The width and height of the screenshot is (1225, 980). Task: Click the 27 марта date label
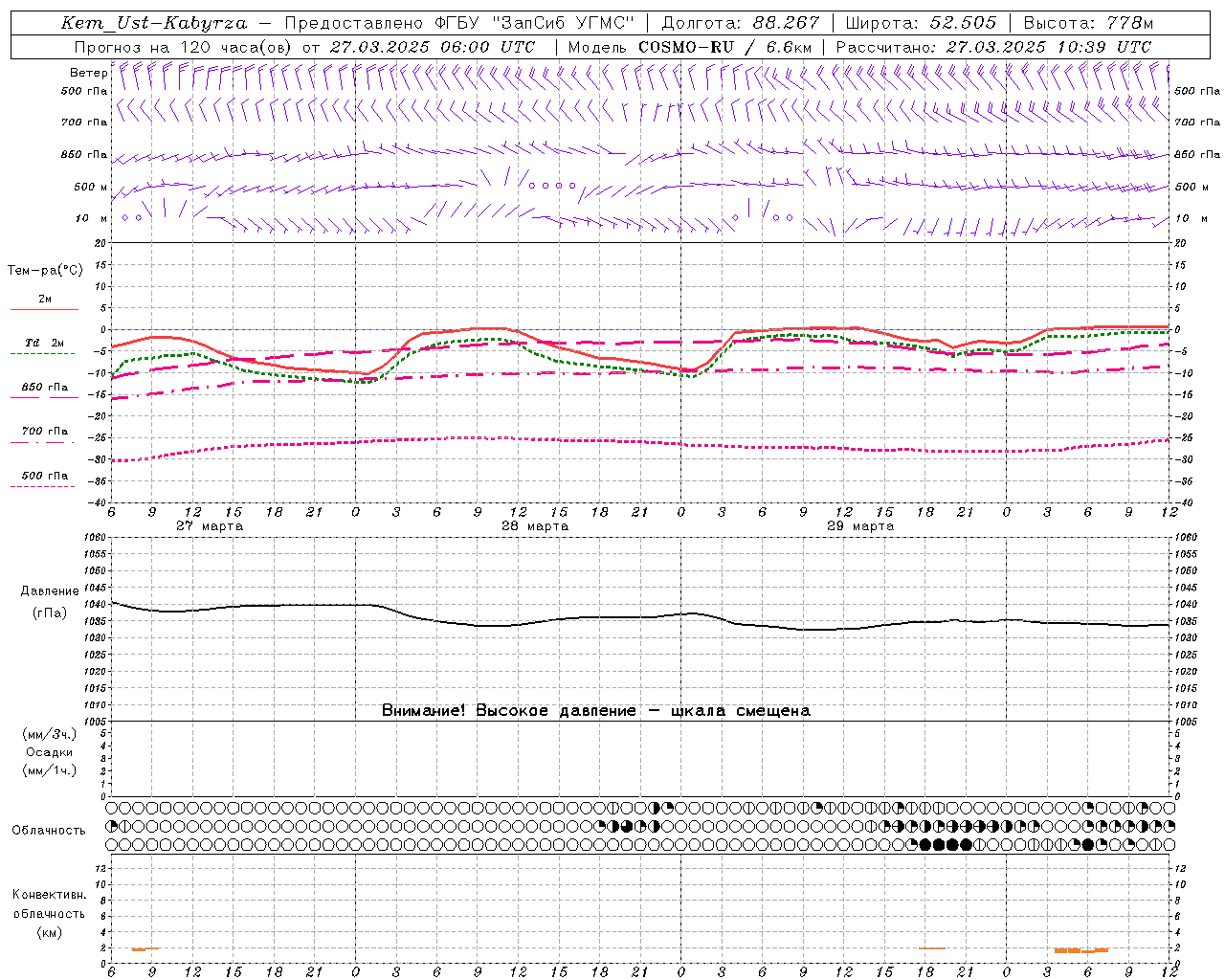point(210,526)
